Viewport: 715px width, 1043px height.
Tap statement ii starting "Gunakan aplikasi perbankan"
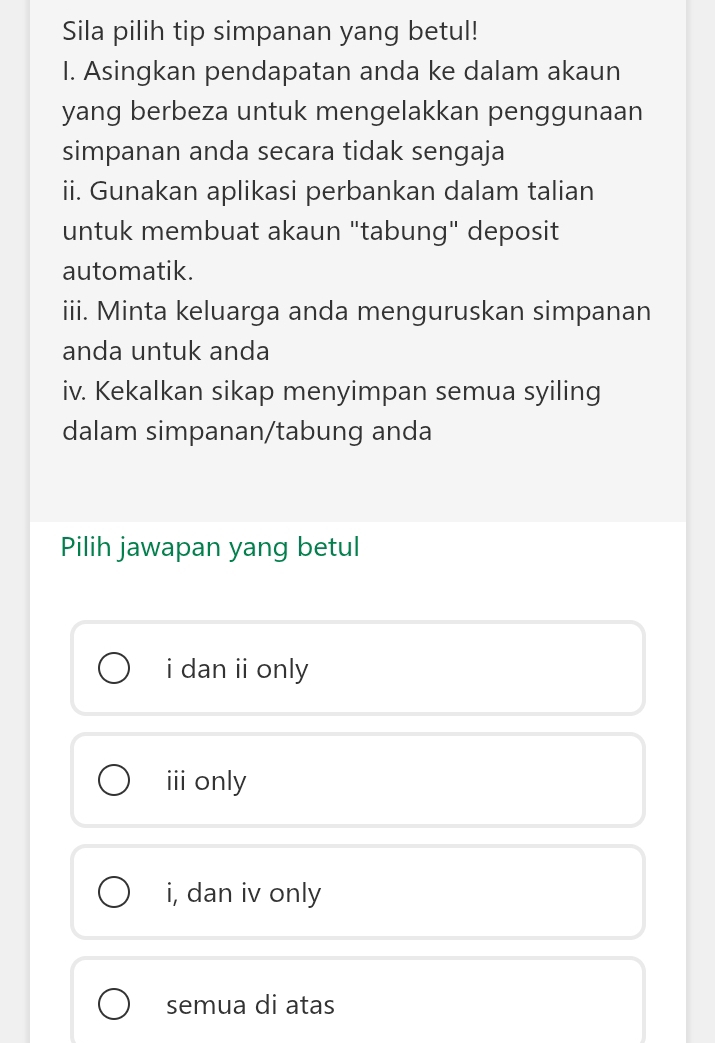328,191
